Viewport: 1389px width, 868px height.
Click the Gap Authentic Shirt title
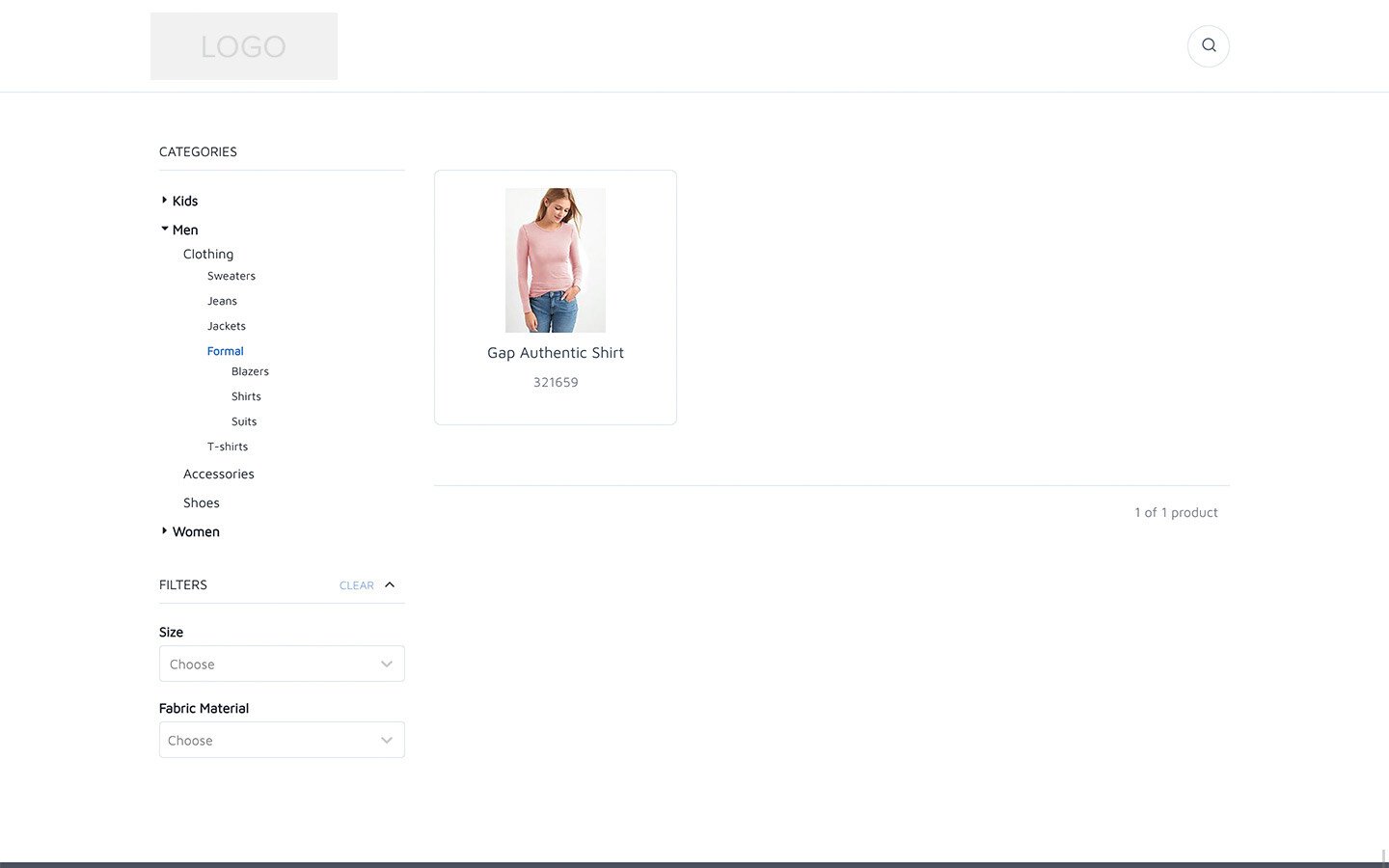pos(556,353)
